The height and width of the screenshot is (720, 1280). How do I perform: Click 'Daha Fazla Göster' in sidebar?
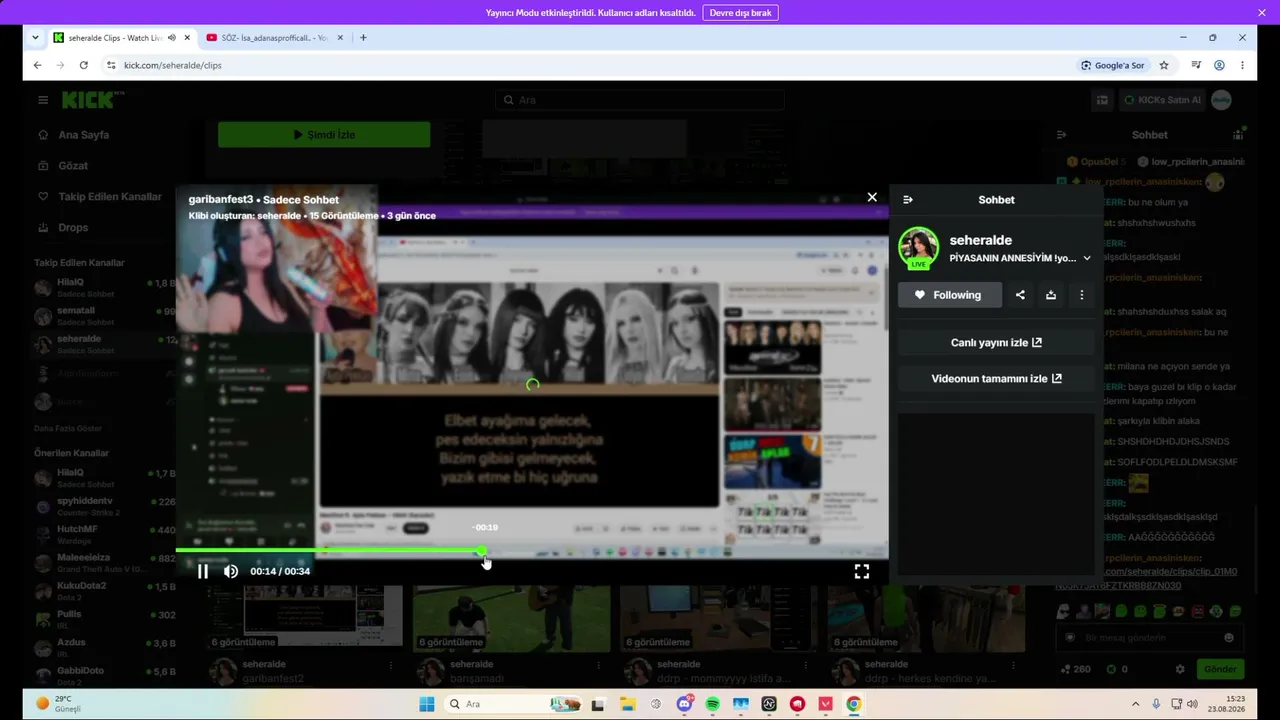[x=68, y=428]
